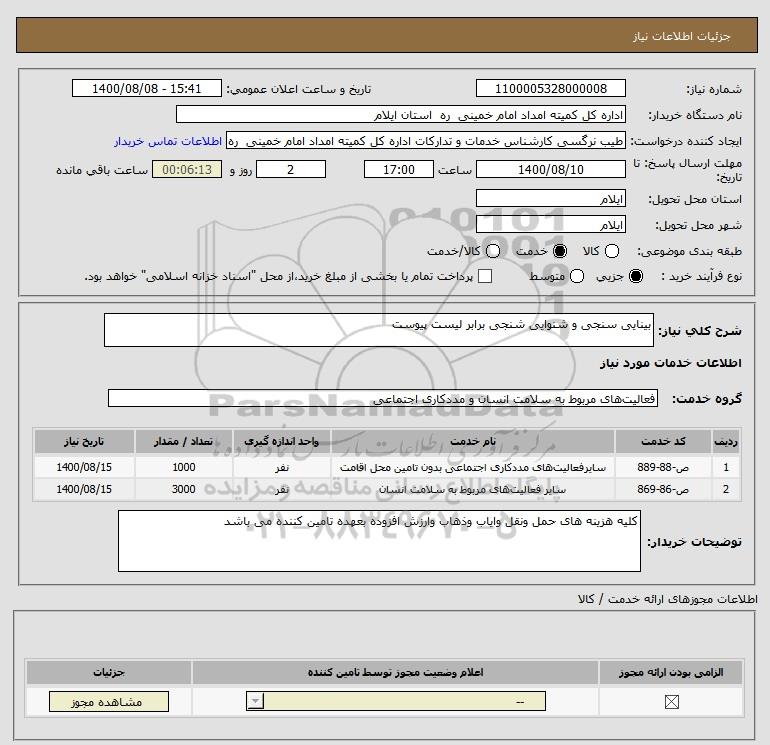Click the واحد اندازه گیری column header
The image size is (770, 745).
coord(281,441)
